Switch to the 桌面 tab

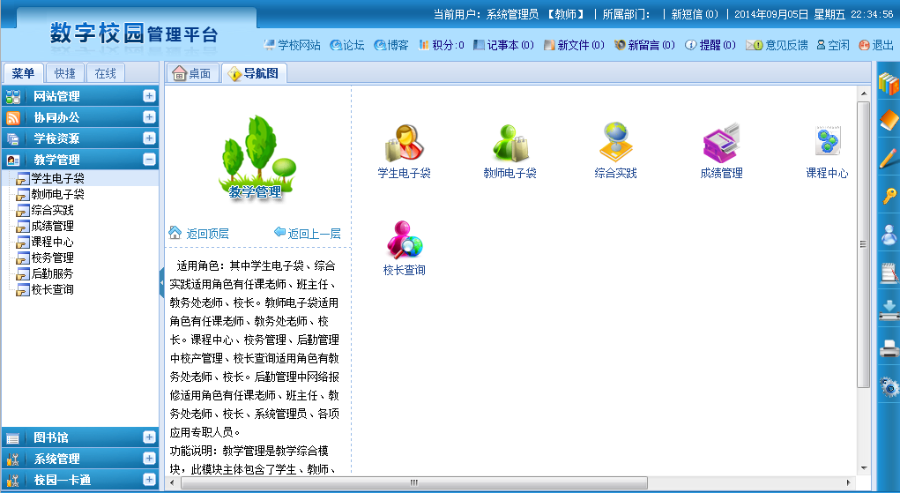(192, 73)
